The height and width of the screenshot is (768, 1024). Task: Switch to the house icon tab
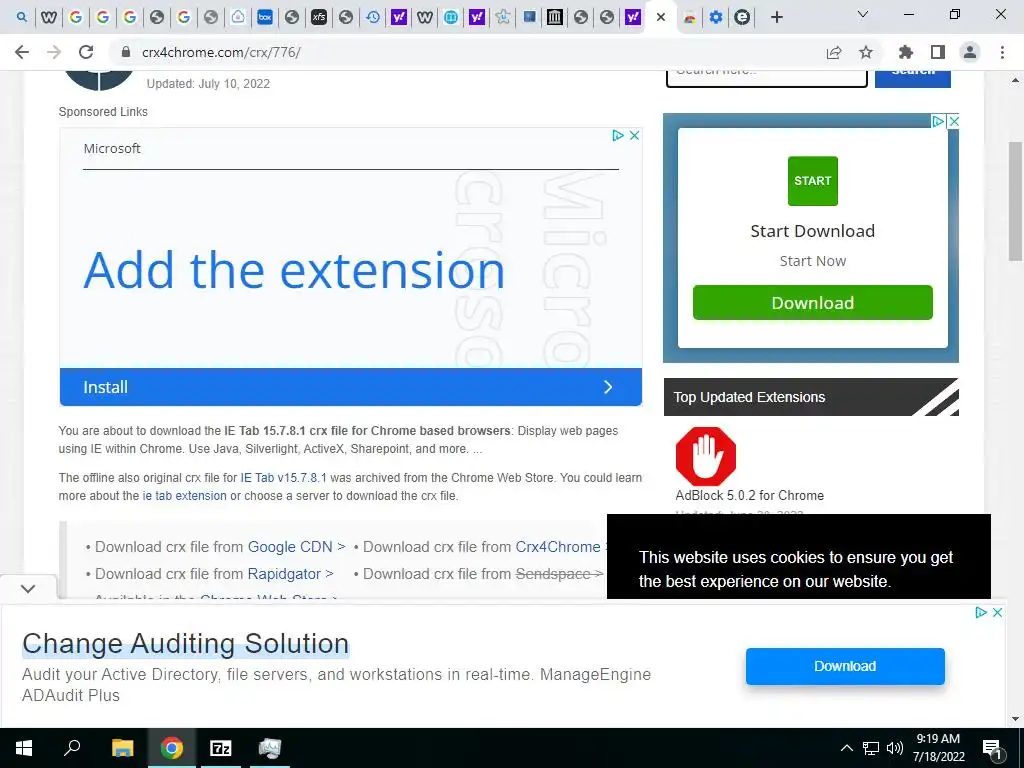click(x=238, y=17)
